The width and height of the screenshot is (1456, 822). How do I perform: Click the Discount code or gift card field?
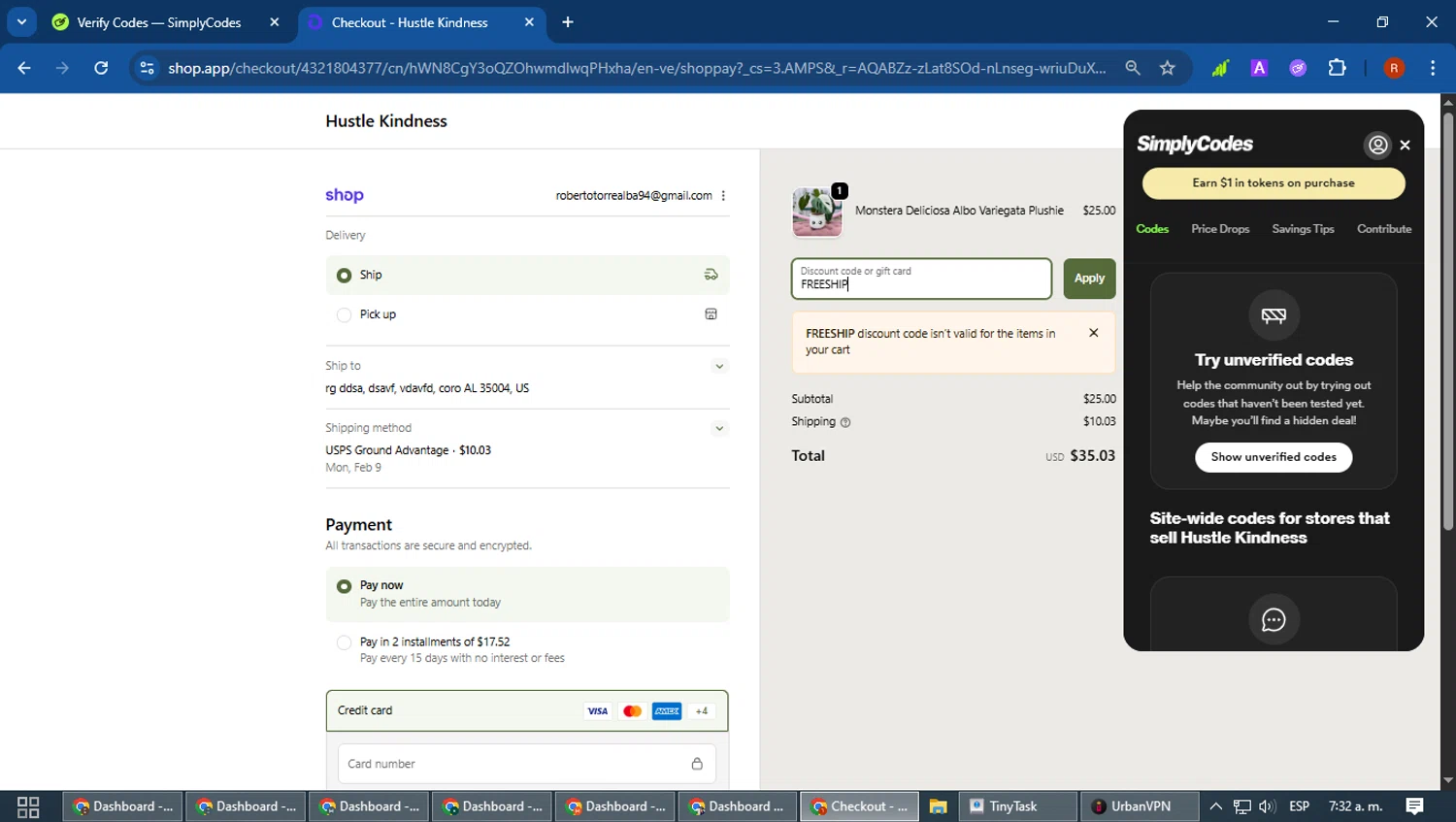click(x=921, y=279)
